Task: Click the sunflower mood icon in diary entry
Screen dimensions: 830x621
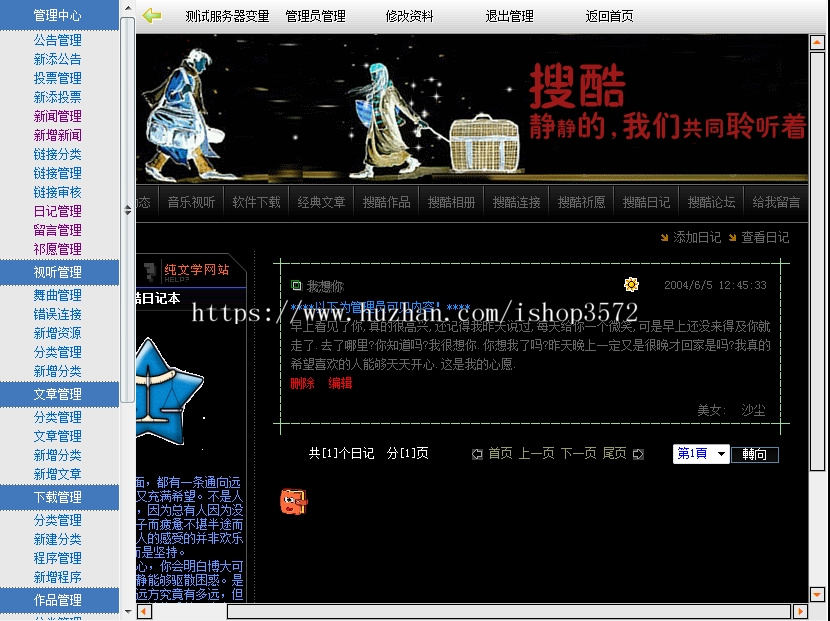Action: (x=631, y=285)
